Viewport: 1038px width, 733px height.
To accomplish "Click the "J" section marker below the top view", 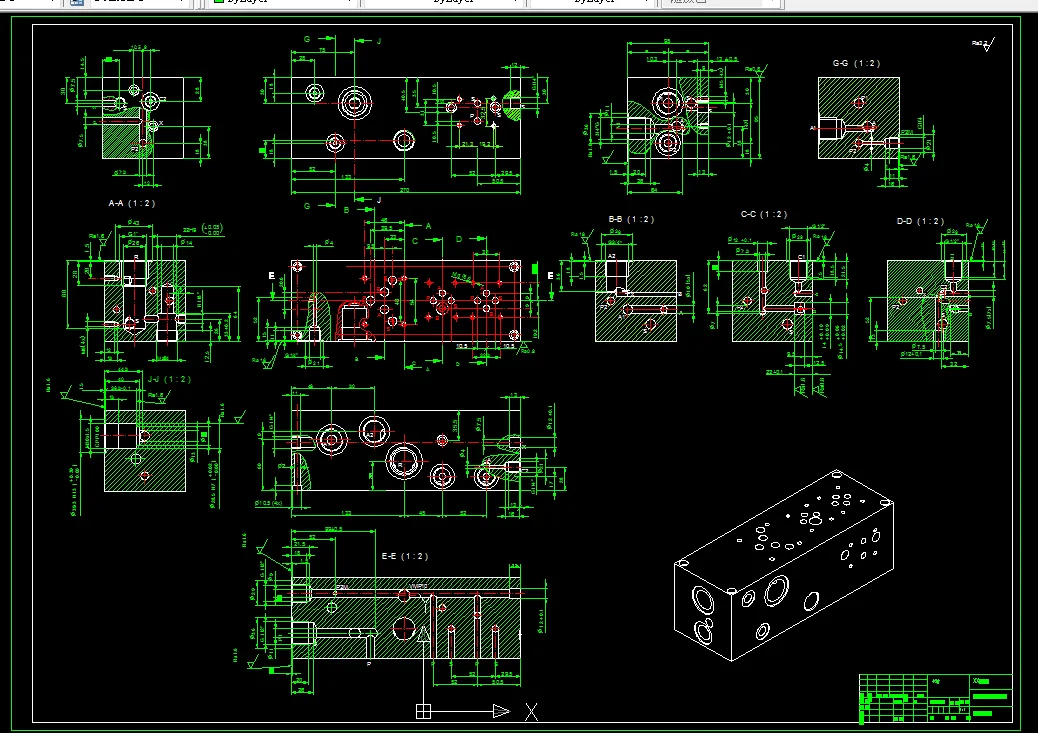I will point(379,200).
